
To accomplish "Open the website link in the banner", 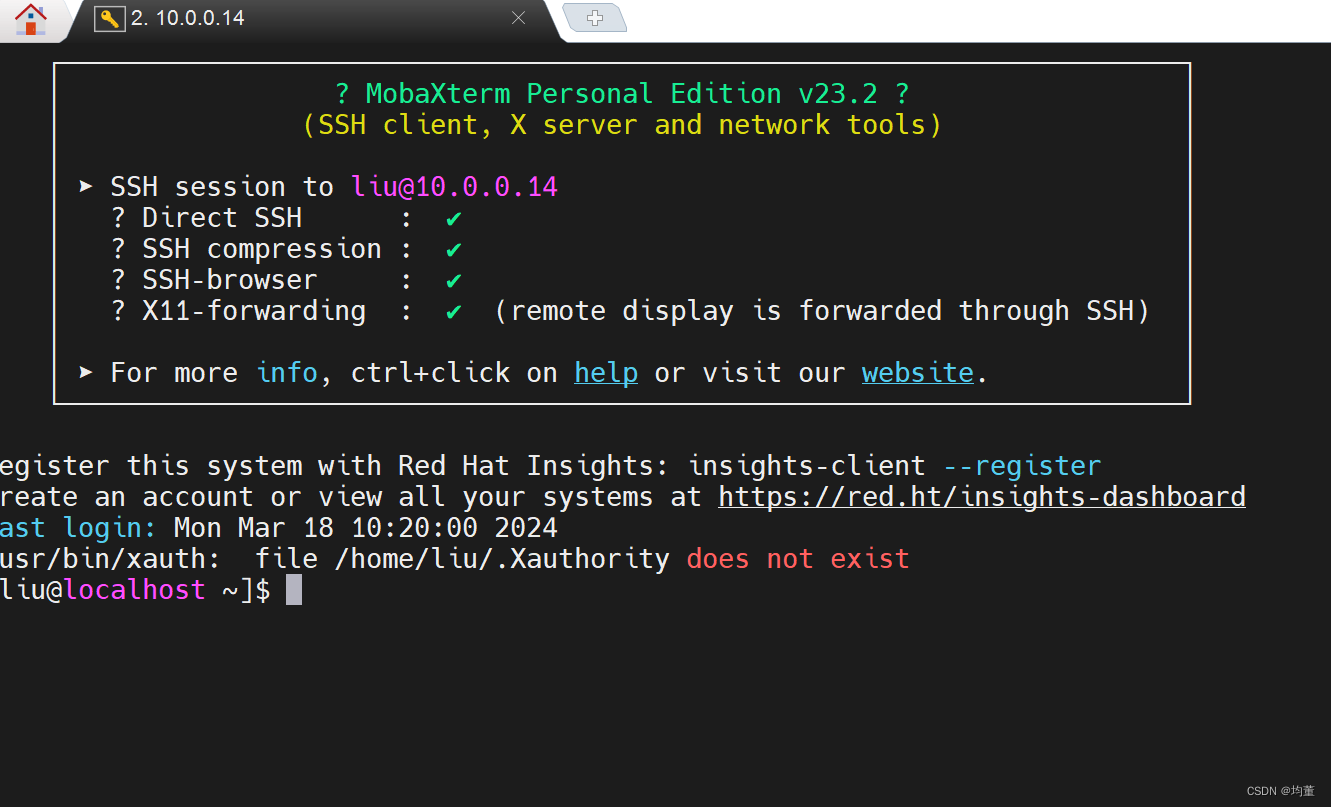I will (916, 372).
